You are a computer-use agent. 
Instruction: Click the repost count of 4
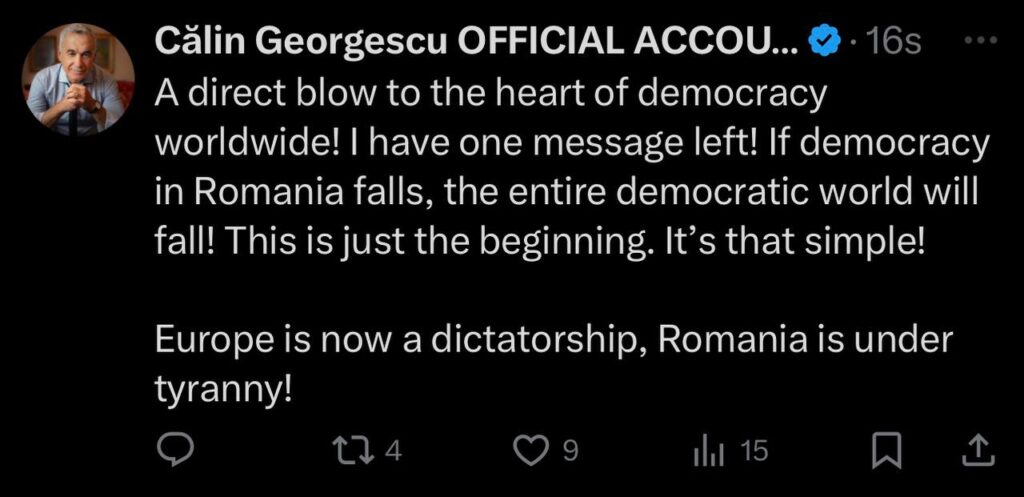click(x=393, y=451)
